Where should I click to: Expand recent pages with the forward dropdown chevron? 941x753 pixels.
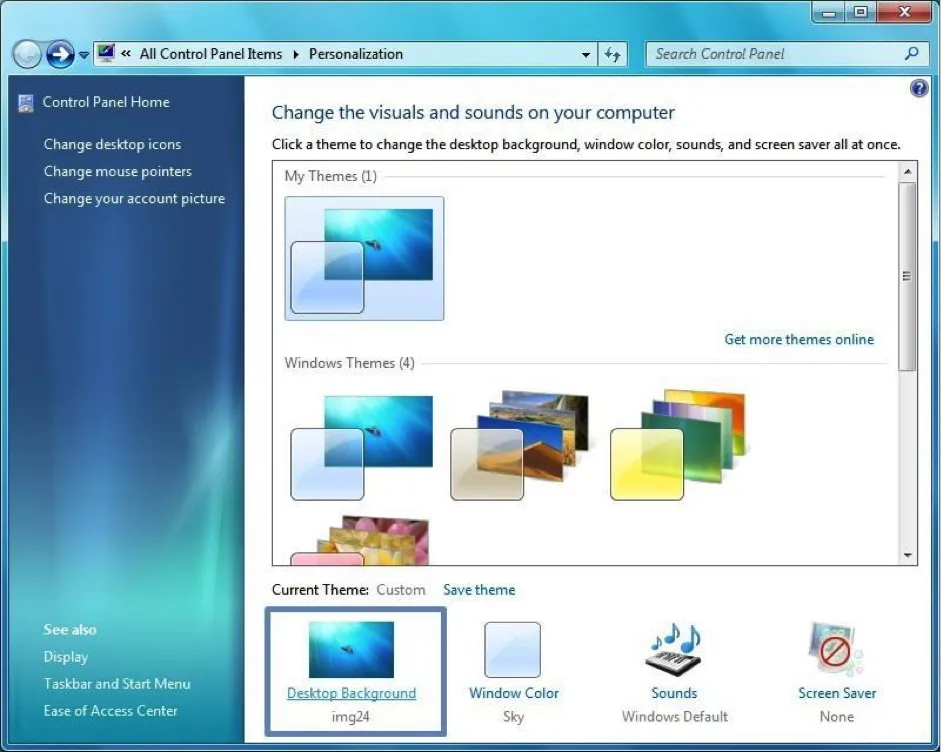point(81,54)
